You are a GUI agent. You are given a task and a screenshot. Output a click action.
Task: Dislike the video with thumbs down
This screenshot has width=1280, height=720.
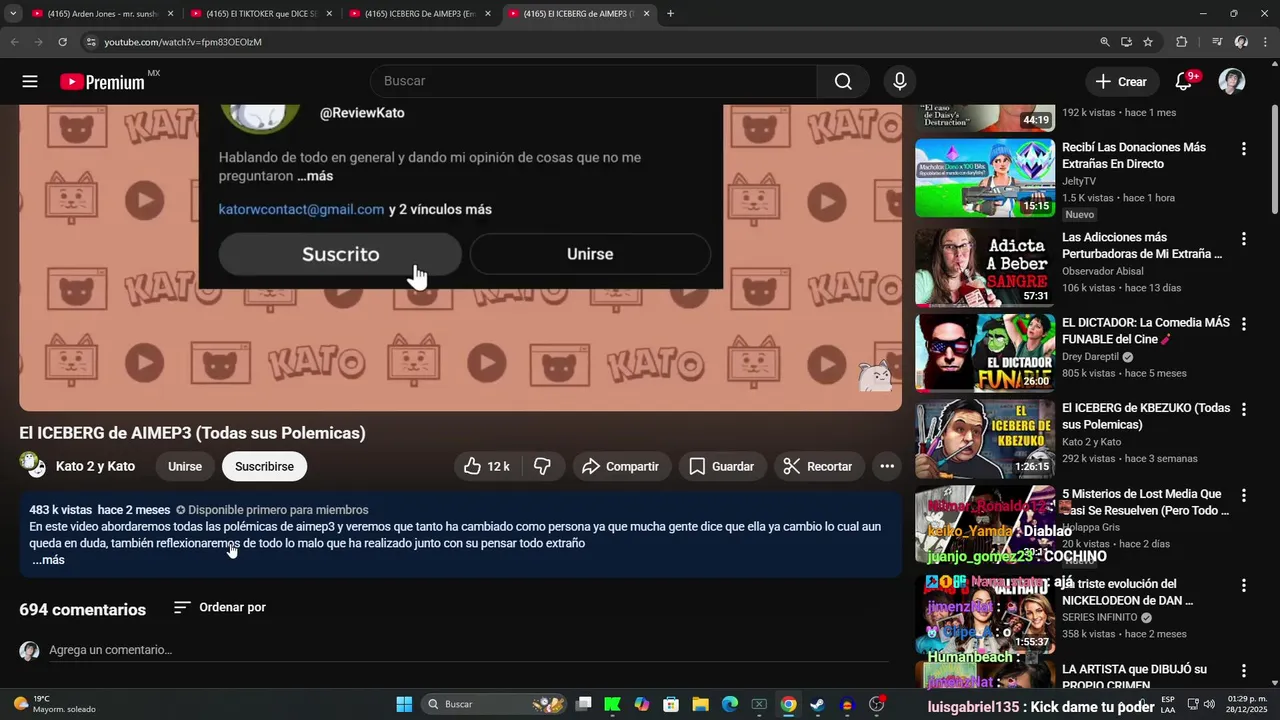543,466
